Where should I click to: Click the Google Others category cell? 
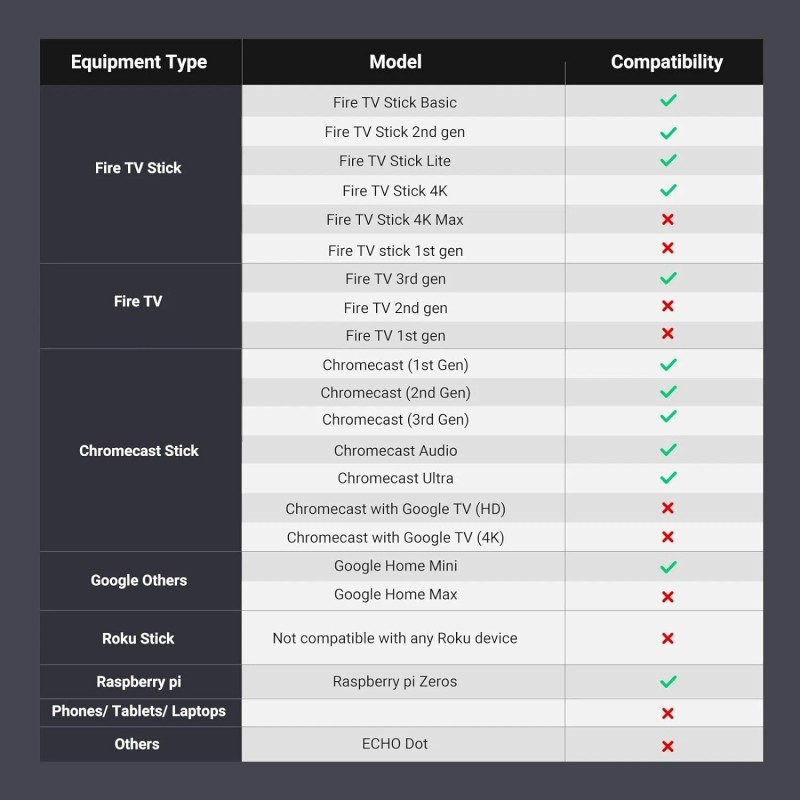coord(141,581)
